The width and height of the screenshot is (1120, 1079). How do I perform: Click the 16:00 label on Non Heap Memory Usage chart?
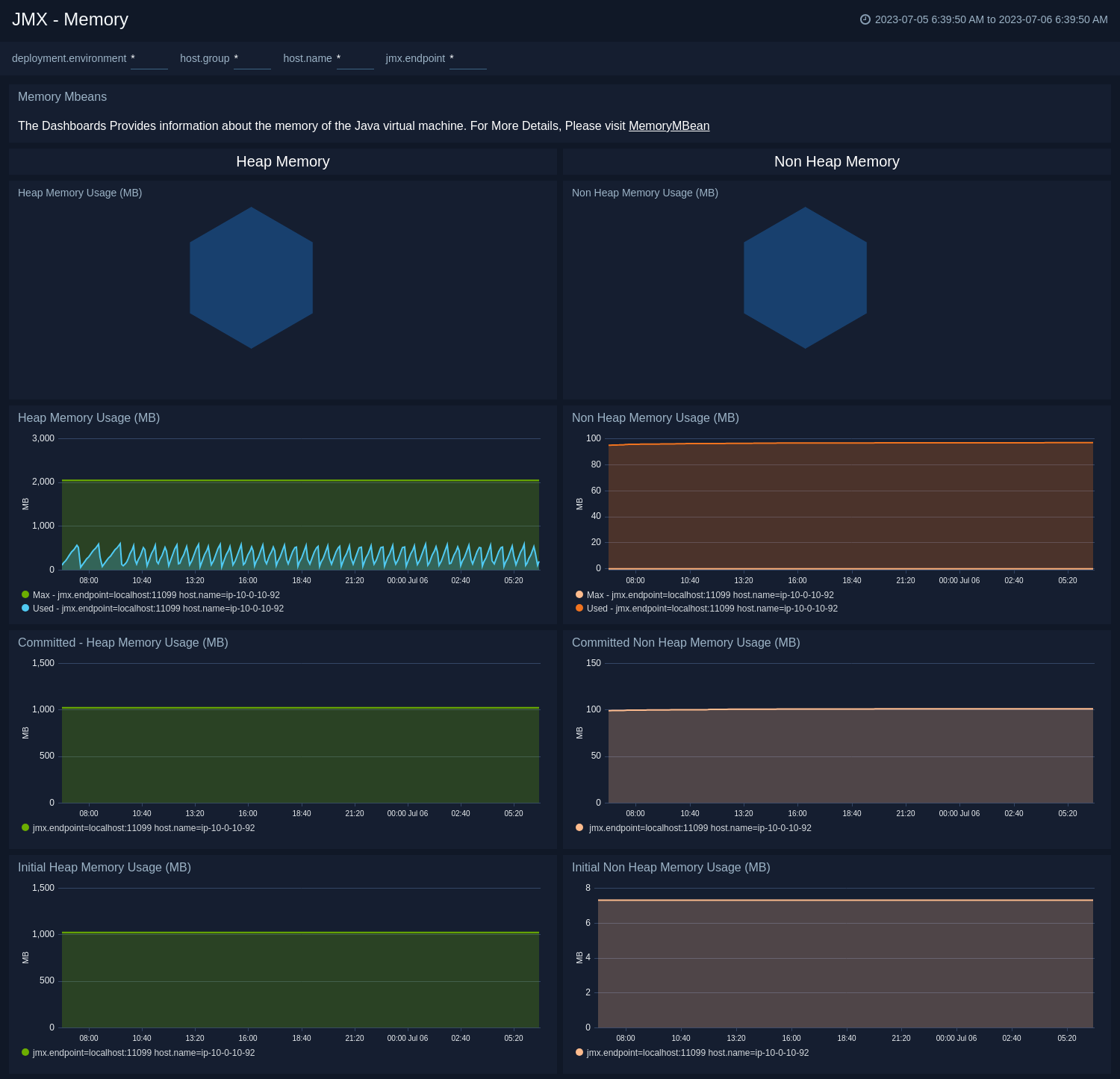coord(797,580)
